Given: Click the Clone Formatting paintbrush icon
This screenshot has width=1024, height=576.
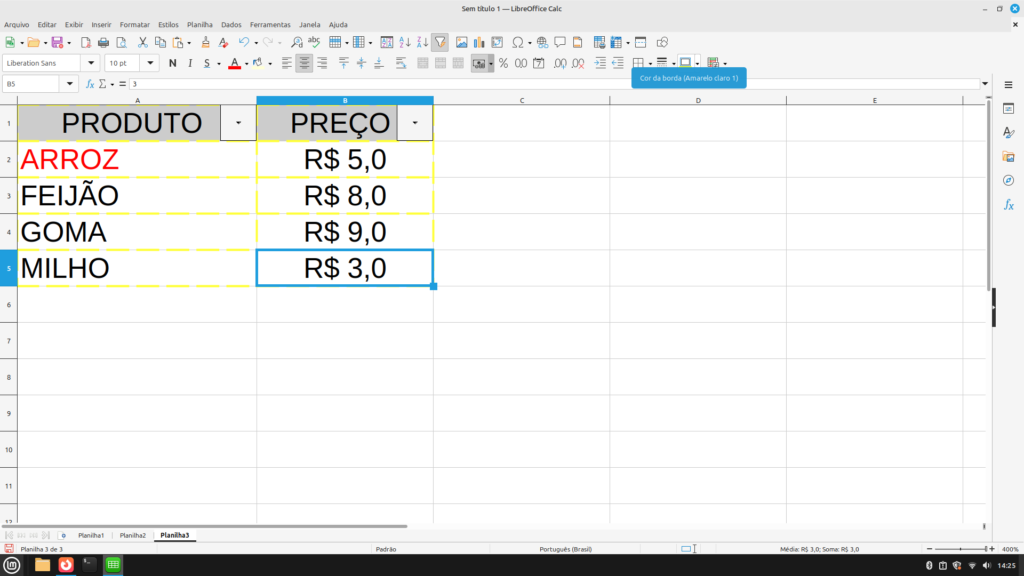Looking at the screenshot, I should tap(205, 43).
